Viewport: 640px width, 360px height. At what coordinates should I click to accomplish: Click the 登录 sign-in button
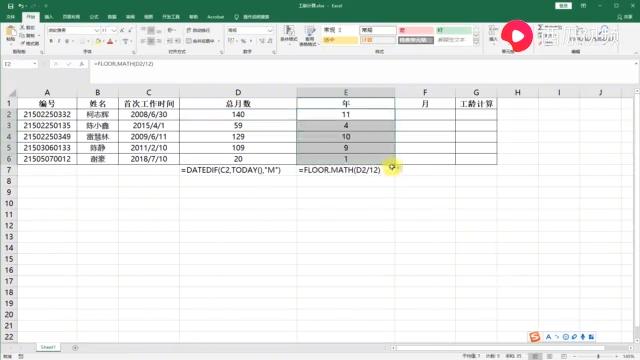coord(564,6)
